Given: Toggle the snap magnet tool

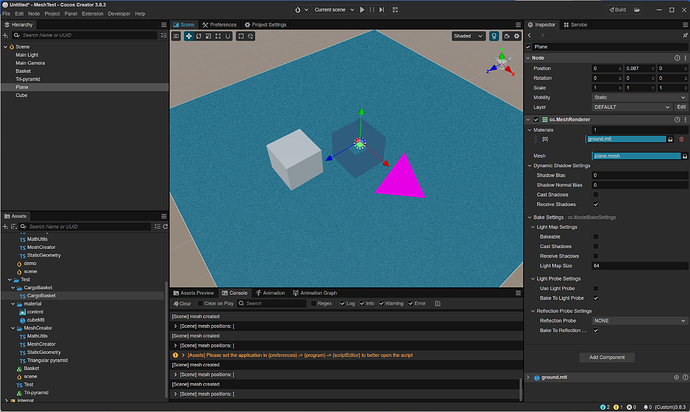Looking at the screenshot, I should [x=228, y=36].
